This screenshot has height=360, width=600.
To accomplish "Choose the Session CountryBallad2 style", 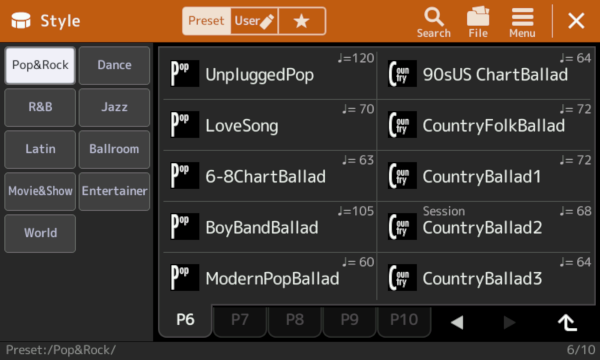I will [x=485, y=227].
